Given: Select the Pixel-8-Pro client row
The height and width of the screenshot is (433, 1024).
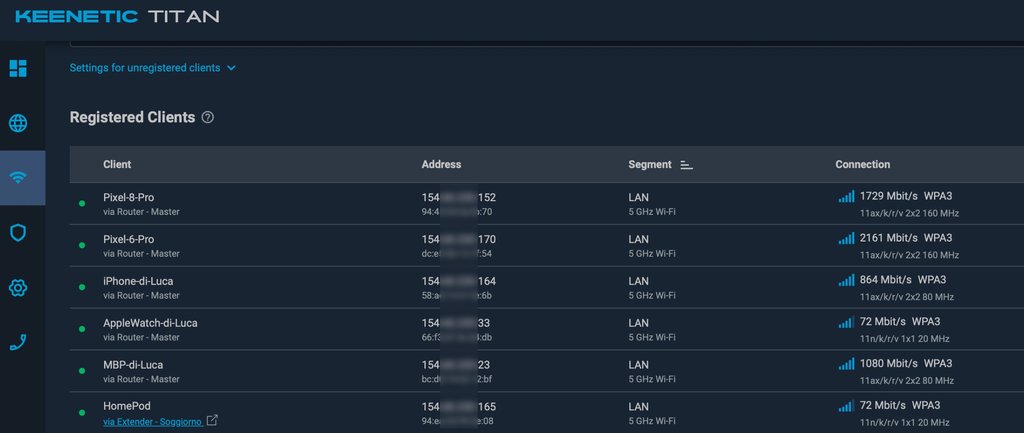Looking at the screenshot, I should (x=129, y=197).
